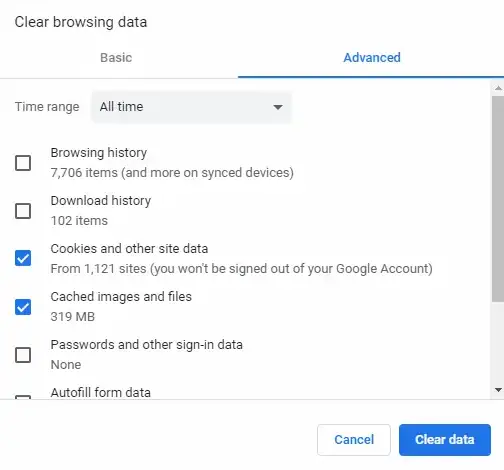Screen dimensions: 504x470
Task: Select the Advanced tab
Action: (x=372, y=58)
